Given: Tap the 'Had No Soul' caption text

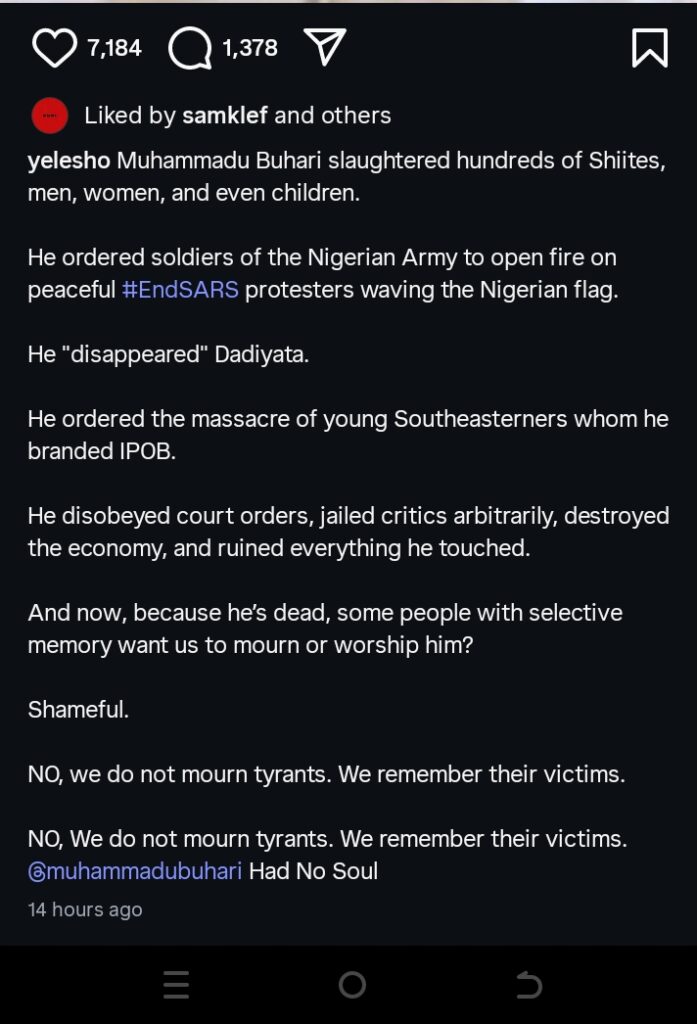Looking at the screenshot, I should pyautogui.click(x=313, y=871).
